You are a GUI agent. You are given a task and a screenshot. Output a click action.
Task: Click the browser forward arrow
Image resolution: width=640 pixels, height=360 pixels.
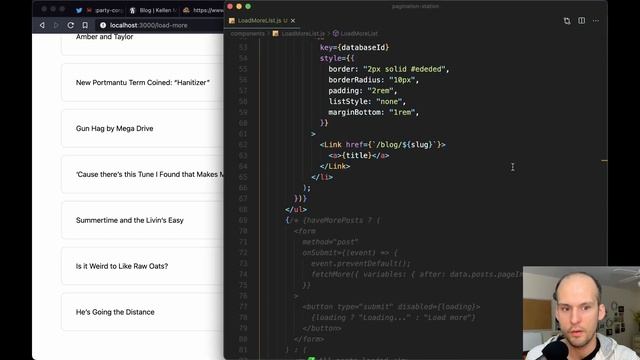[x=56, y=25]
